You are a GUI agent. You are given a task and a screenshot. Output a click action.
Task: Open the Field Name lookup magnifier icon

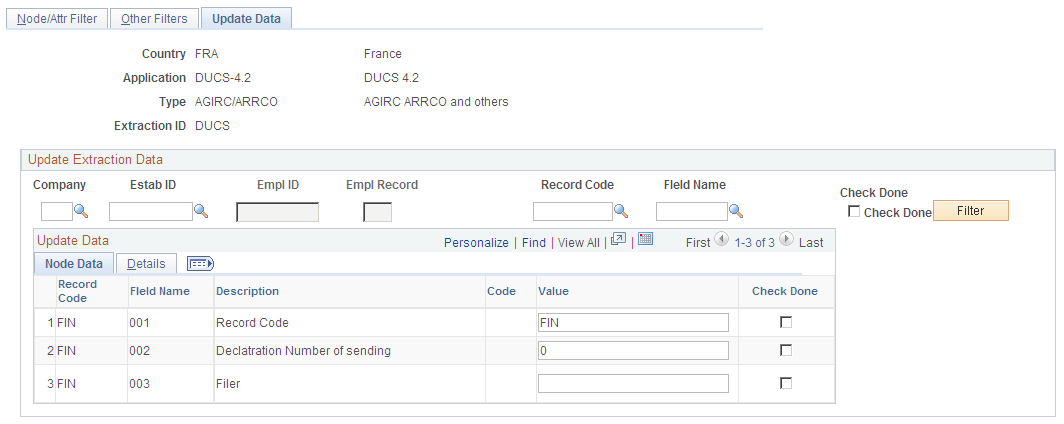[736, 212]
